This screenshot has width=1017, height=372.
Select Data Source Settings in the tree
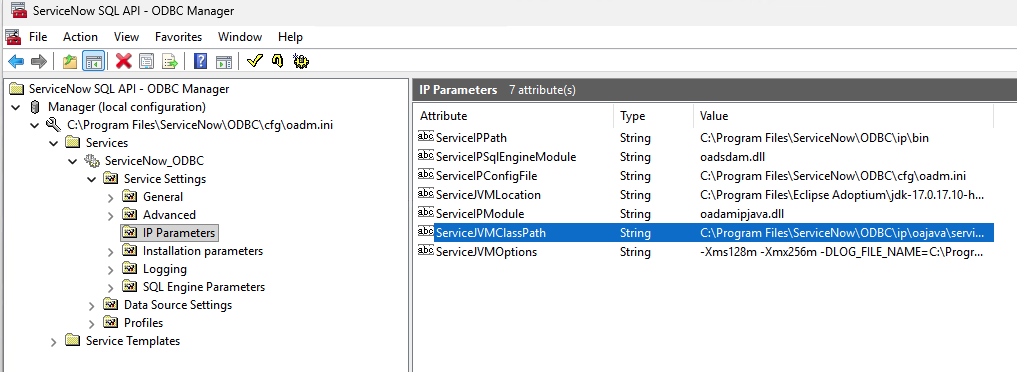178,305
